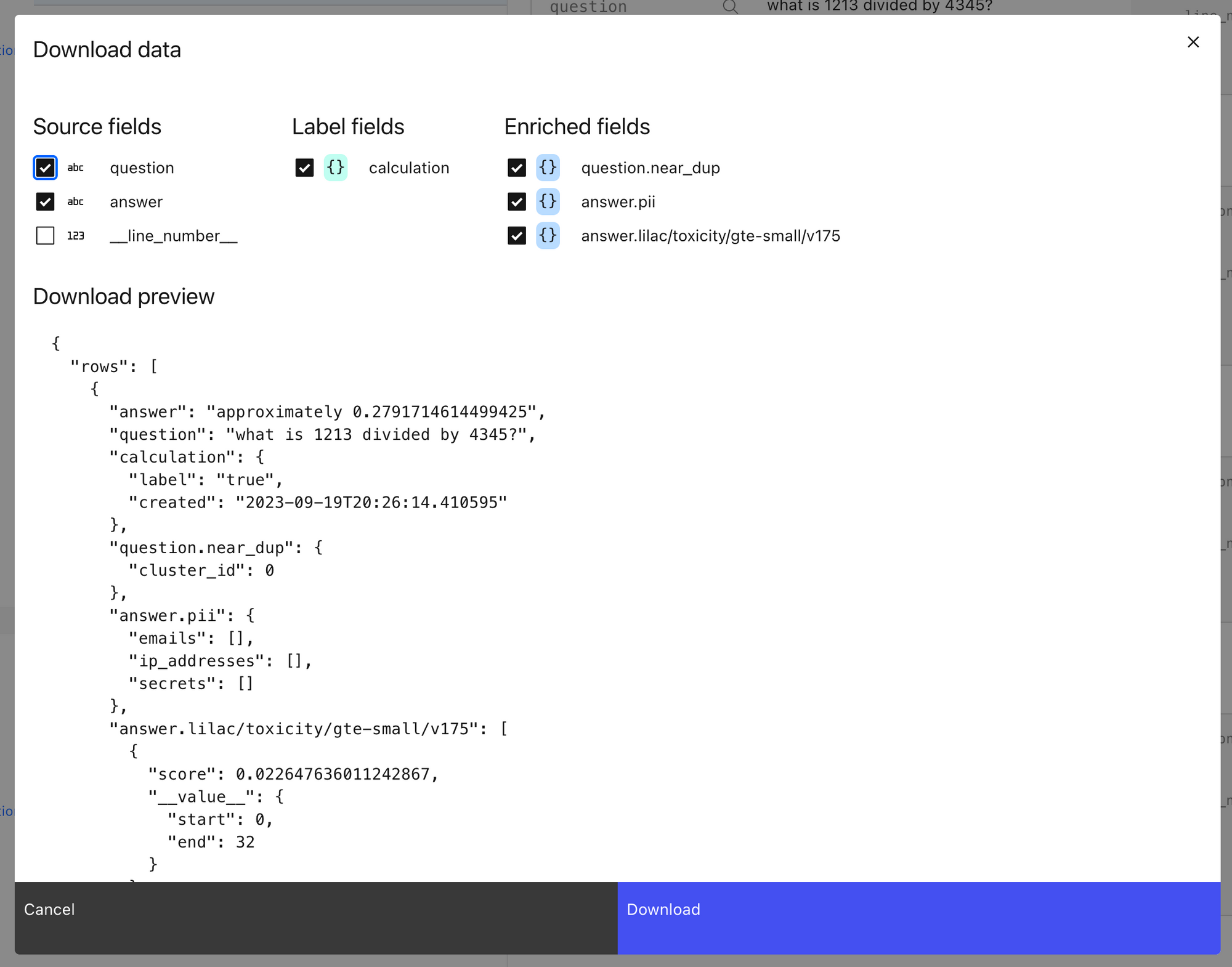Uncheck the calculation label field checkbox
The image size is (1232, 967).
304,168
